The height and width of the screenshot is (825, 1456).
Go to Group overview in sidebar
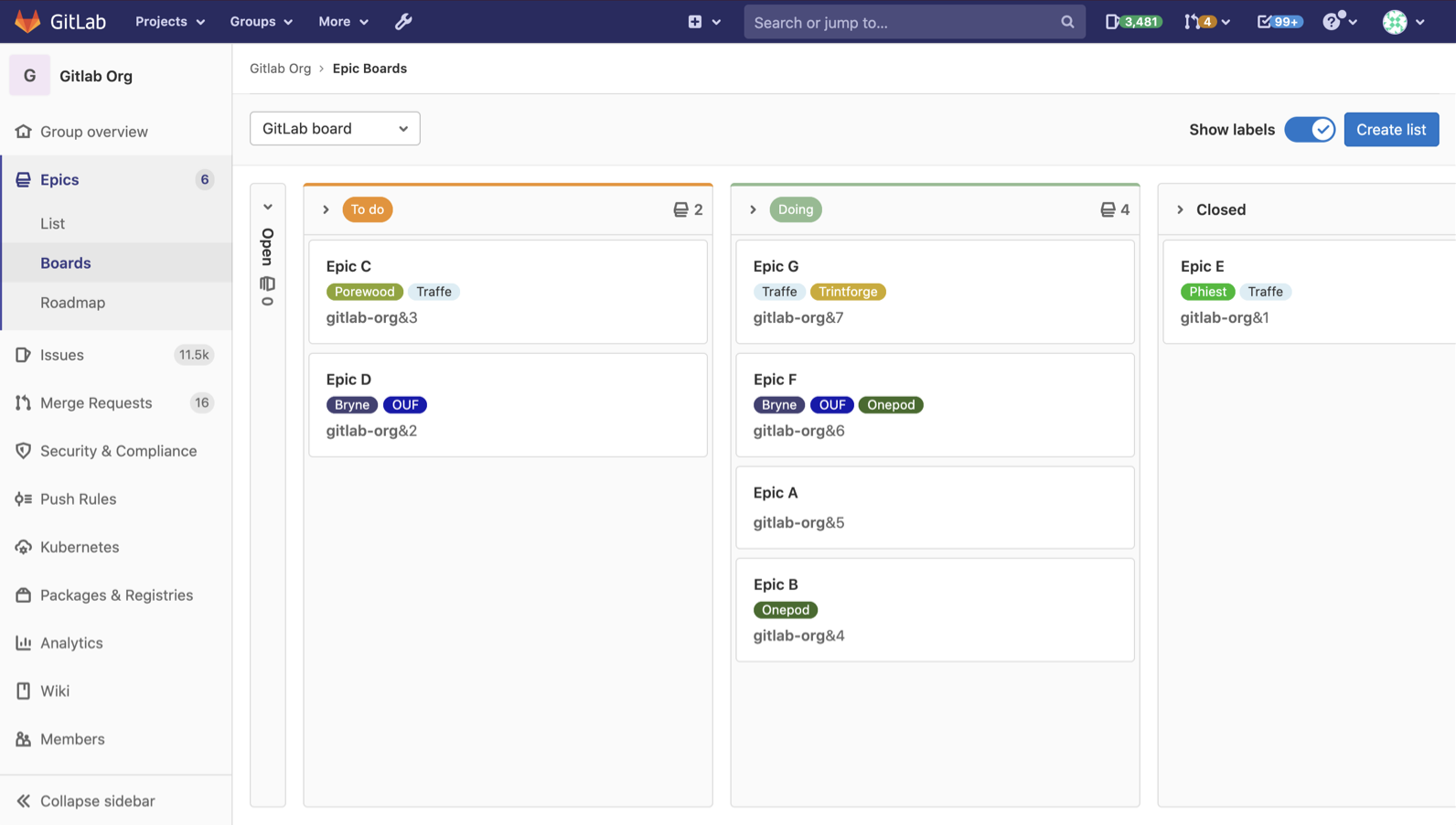click(94, 132)
